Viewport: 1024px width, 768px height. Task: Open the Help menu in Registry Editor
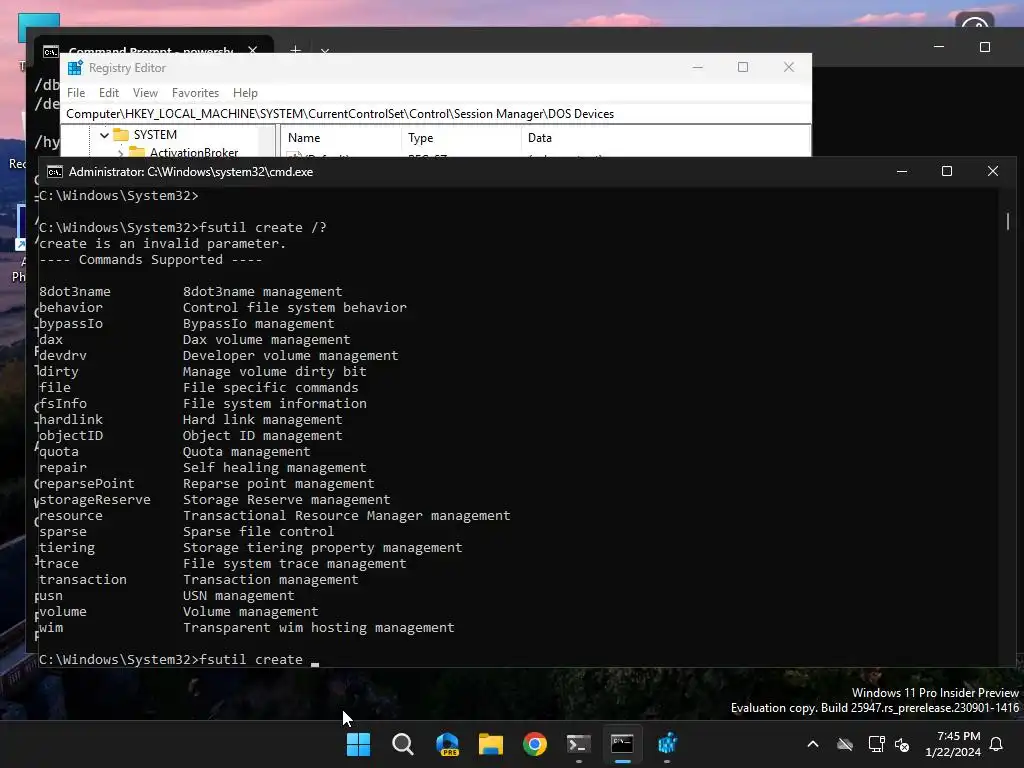pos(245,93)
